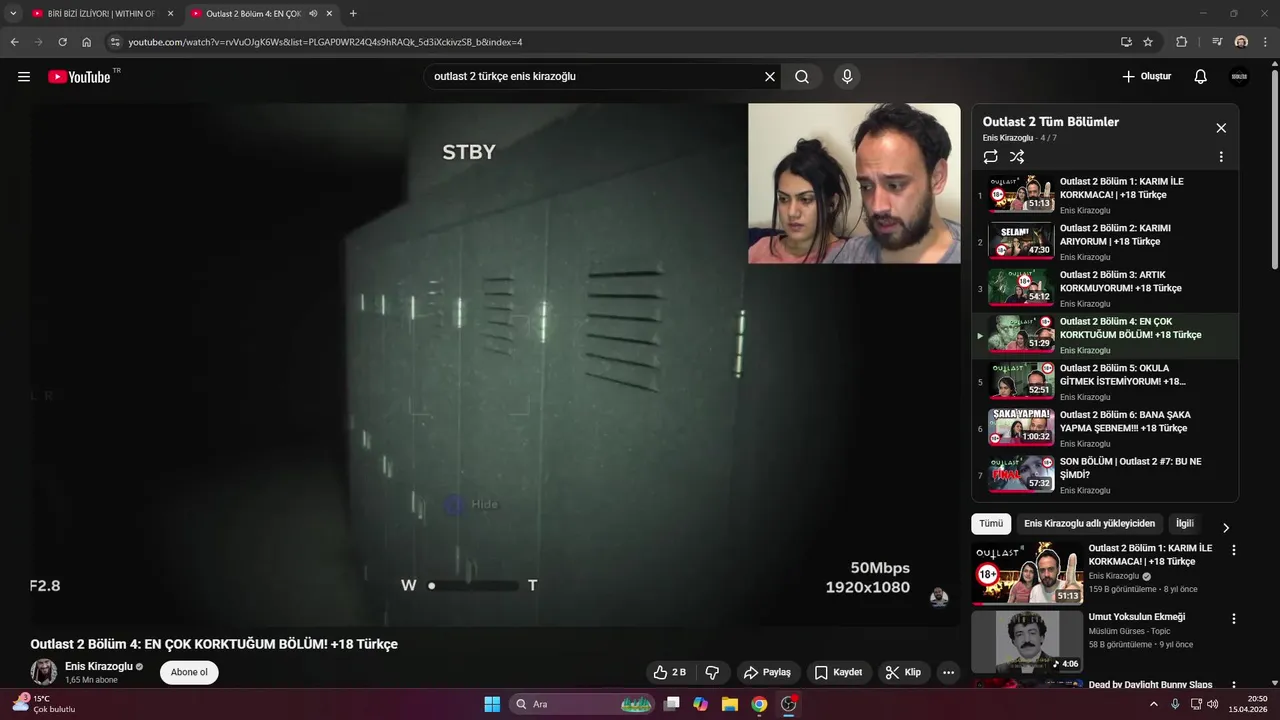Open Chrome three-dot menu
This screenshot has width=1280, height=720.
(x=1265, y=42)
